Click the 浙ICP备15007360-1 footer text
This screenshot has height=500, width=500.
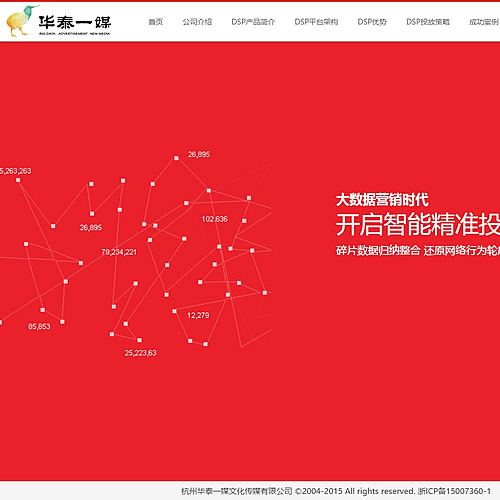tap(454, 491)
